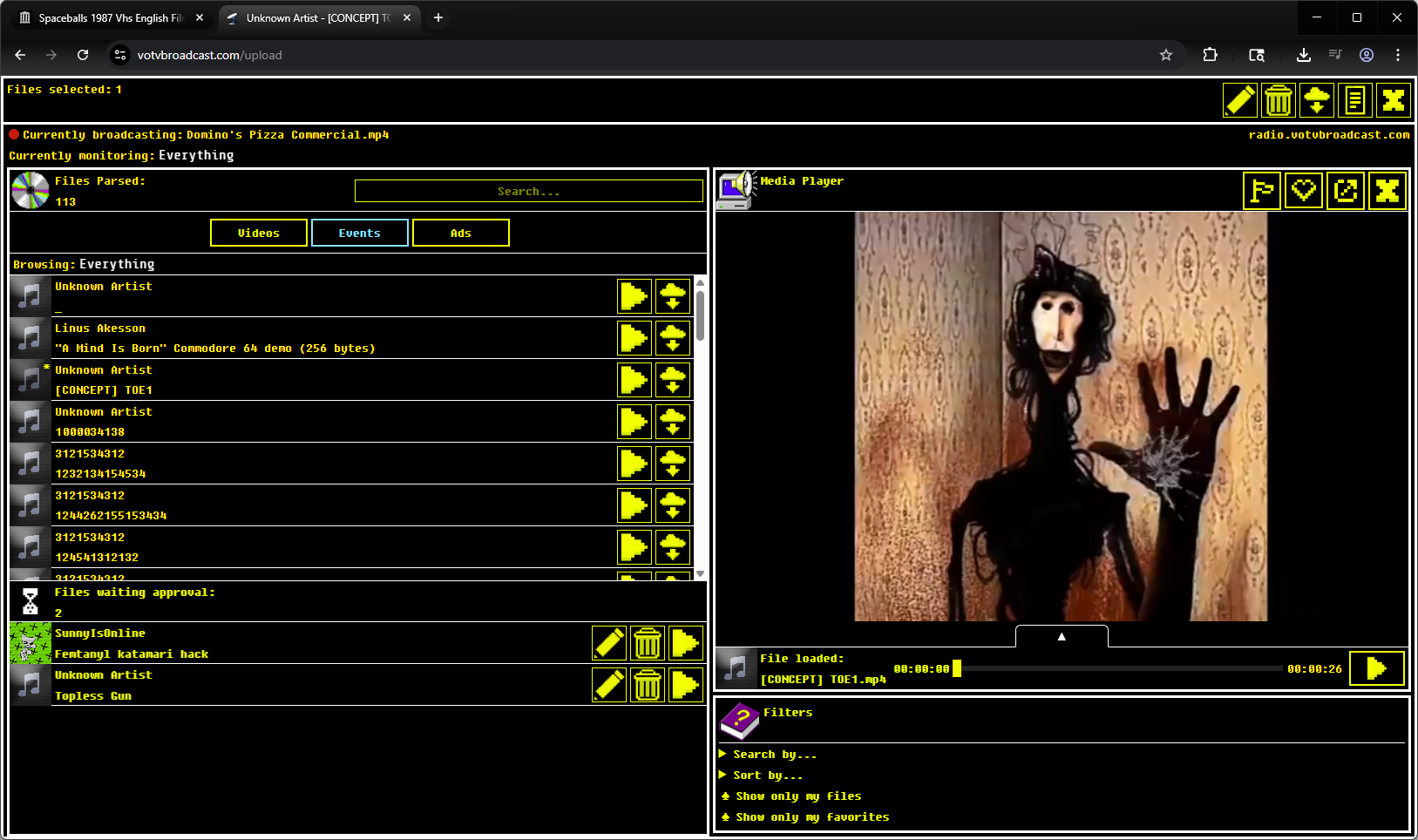The height and width of the screenshot is (840, 1418).
Task: Play the Topless Gun submission
Action: pyautogui.click(x=686, y=686)
